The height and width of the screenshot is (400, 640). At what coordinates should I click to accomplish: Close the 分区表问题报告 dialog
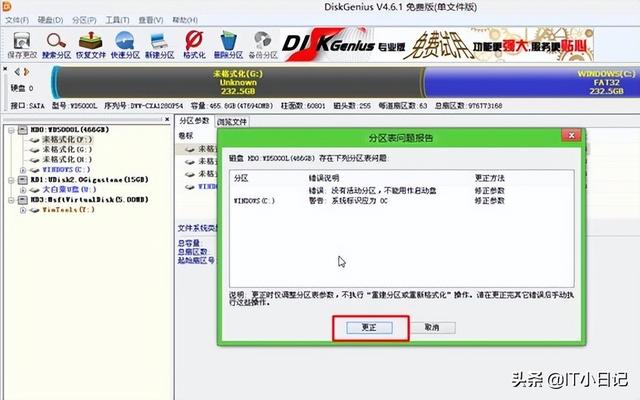point(571,136)
